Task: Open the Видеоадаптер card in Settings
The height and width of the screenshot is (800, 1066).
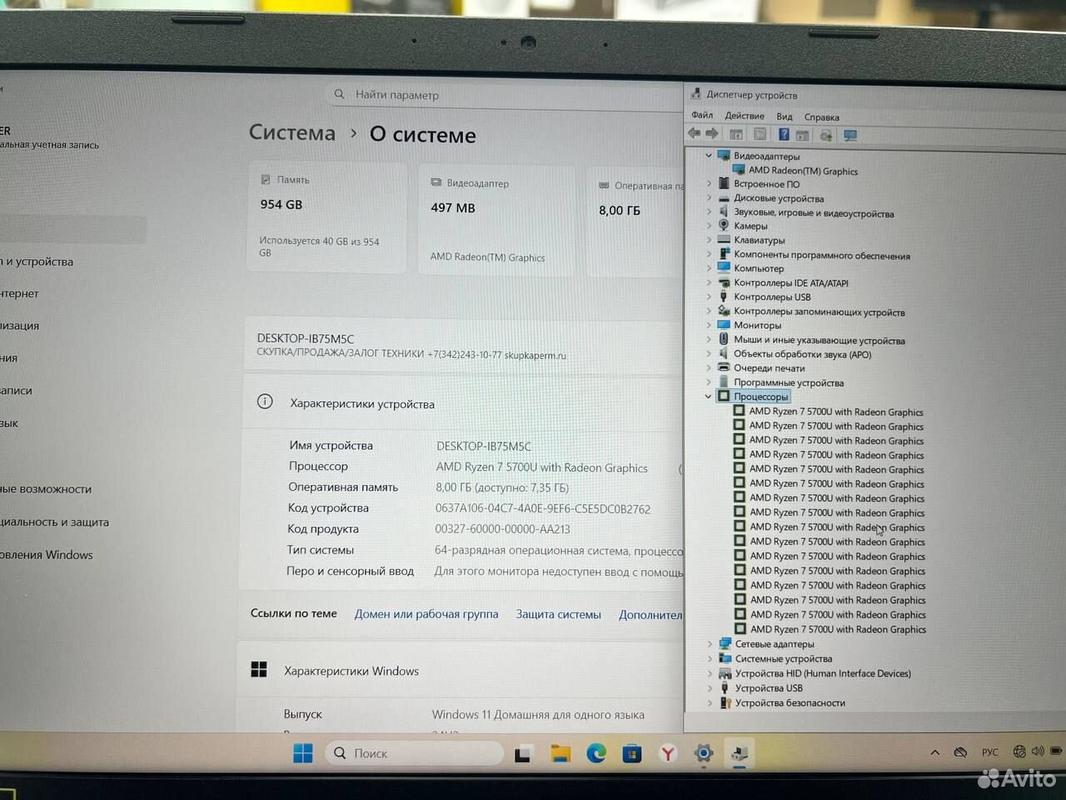Action: point(496,220)
